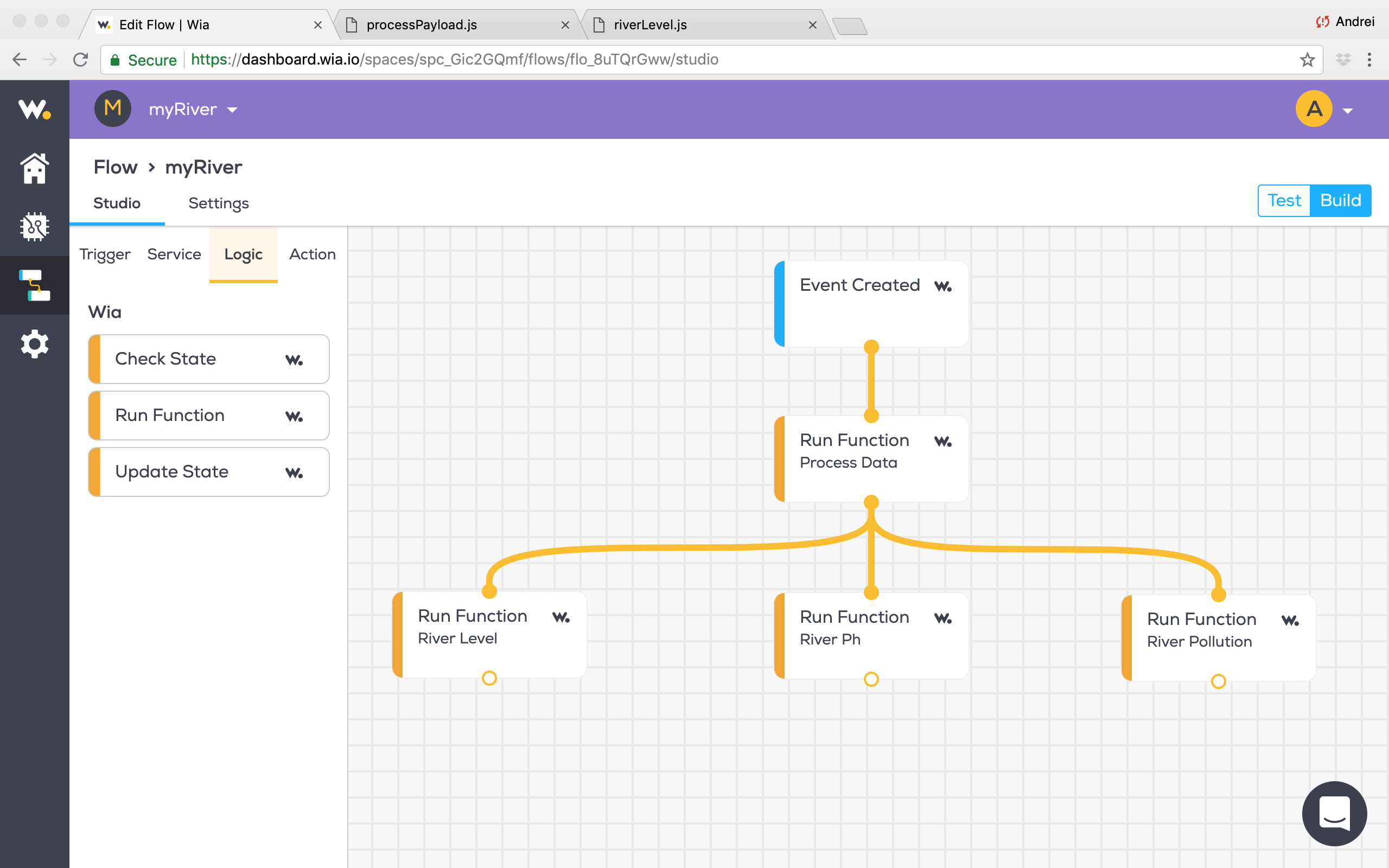Select the Action category tab
The height and width of the screenshot is (868, 1389).
pos(311,254)
